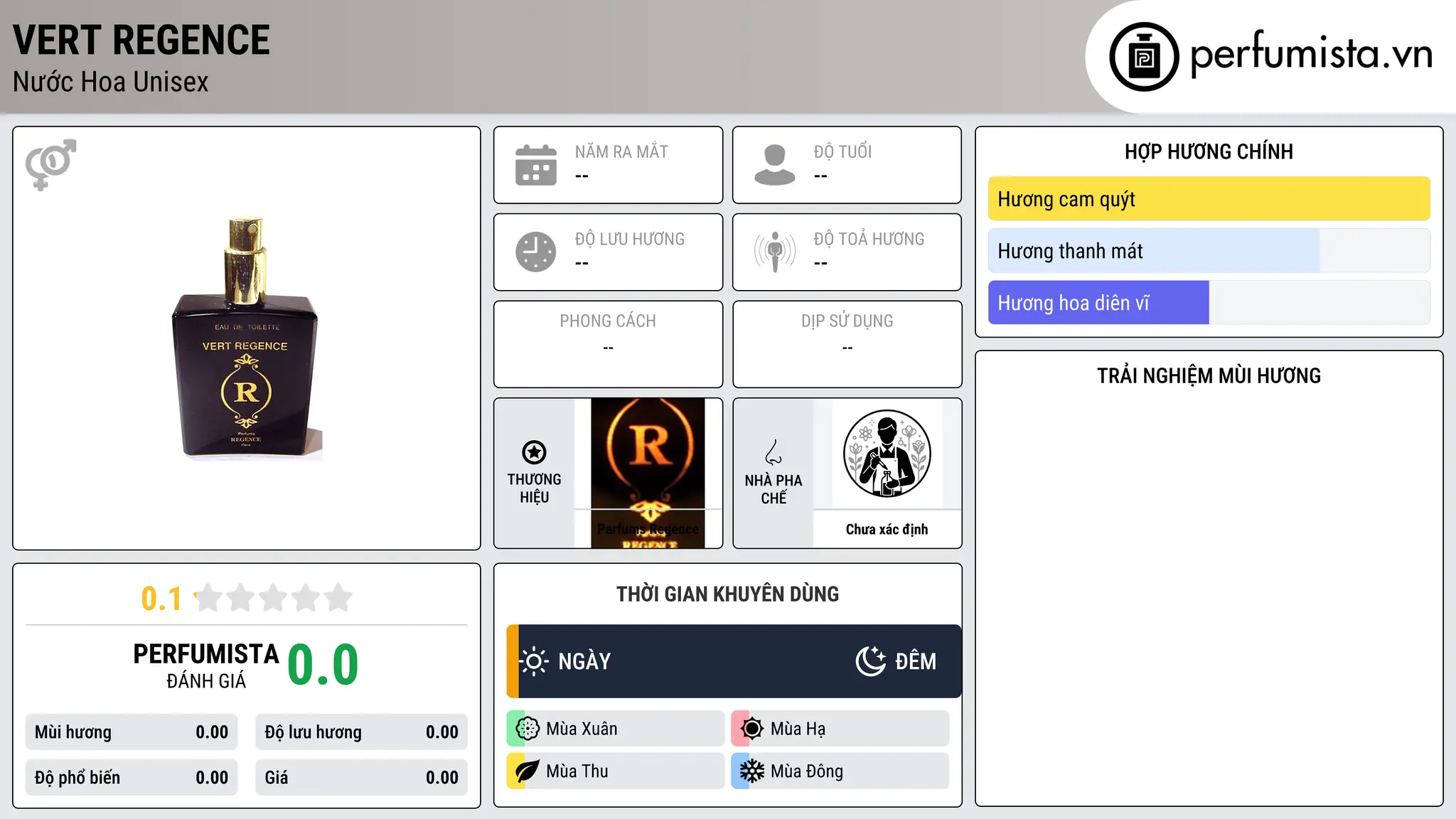The width and height of the screenshot is (1456, 819).
Task: Select the Mùa Xuân season chip
Action: click(616, 729)
